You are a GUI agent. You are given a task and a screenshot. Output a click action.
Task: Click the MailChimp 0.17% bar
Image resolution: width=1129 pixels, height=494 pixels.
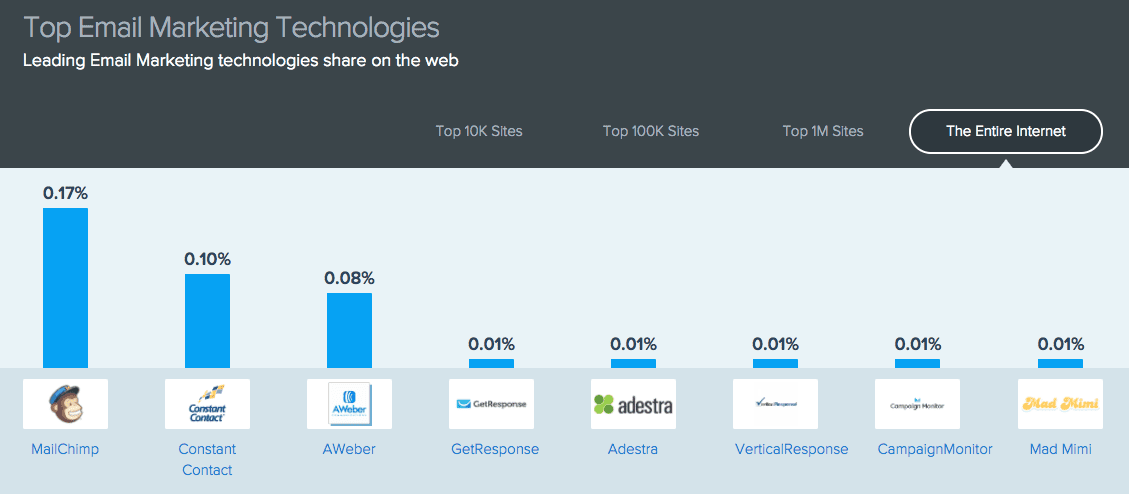(65, 288)
